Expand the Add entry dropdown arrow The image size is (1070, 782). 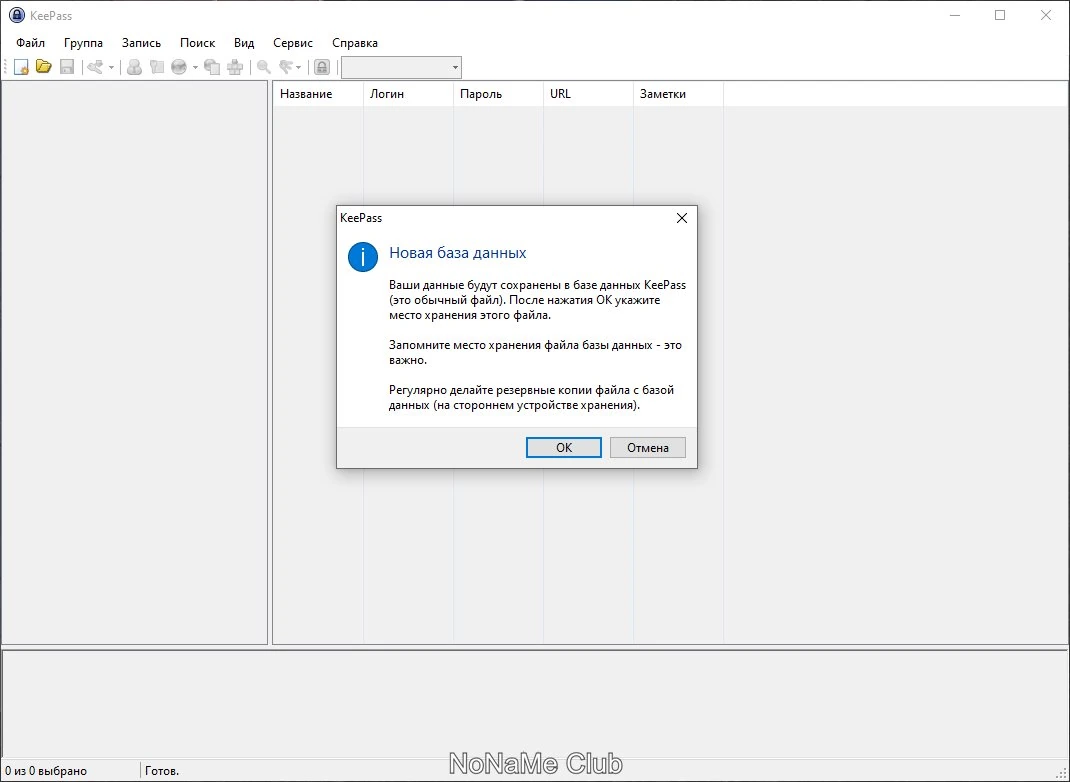pos(111,67)
